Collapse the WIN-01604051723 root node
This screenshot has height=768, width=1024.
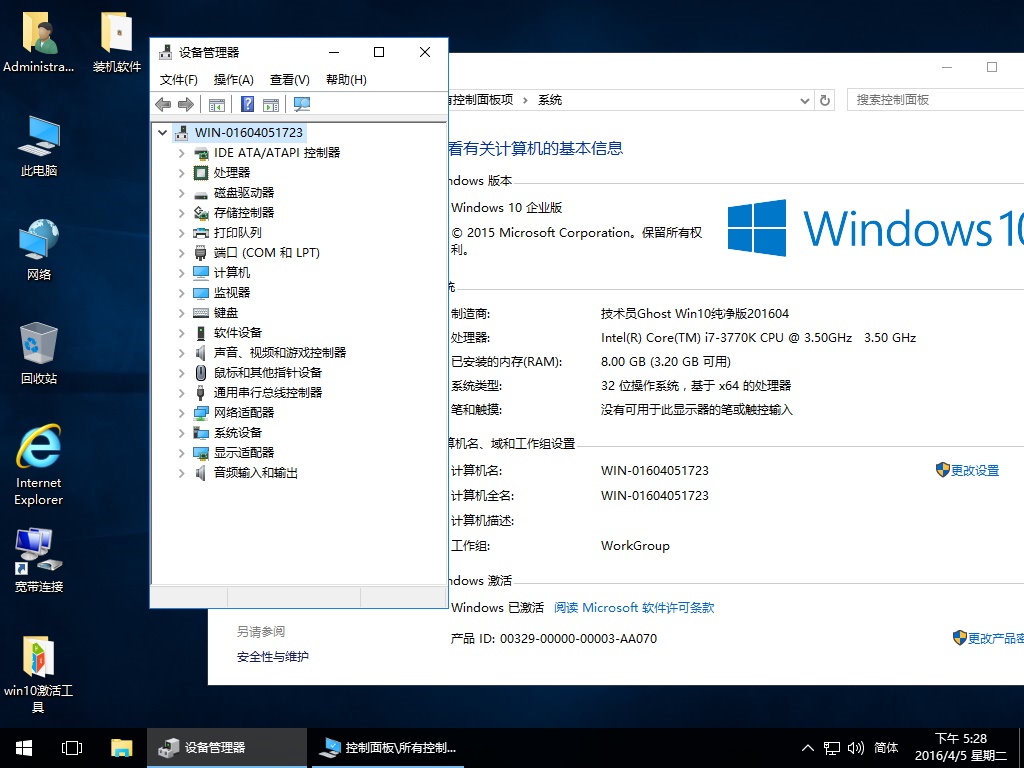click(x=163, y=133)
